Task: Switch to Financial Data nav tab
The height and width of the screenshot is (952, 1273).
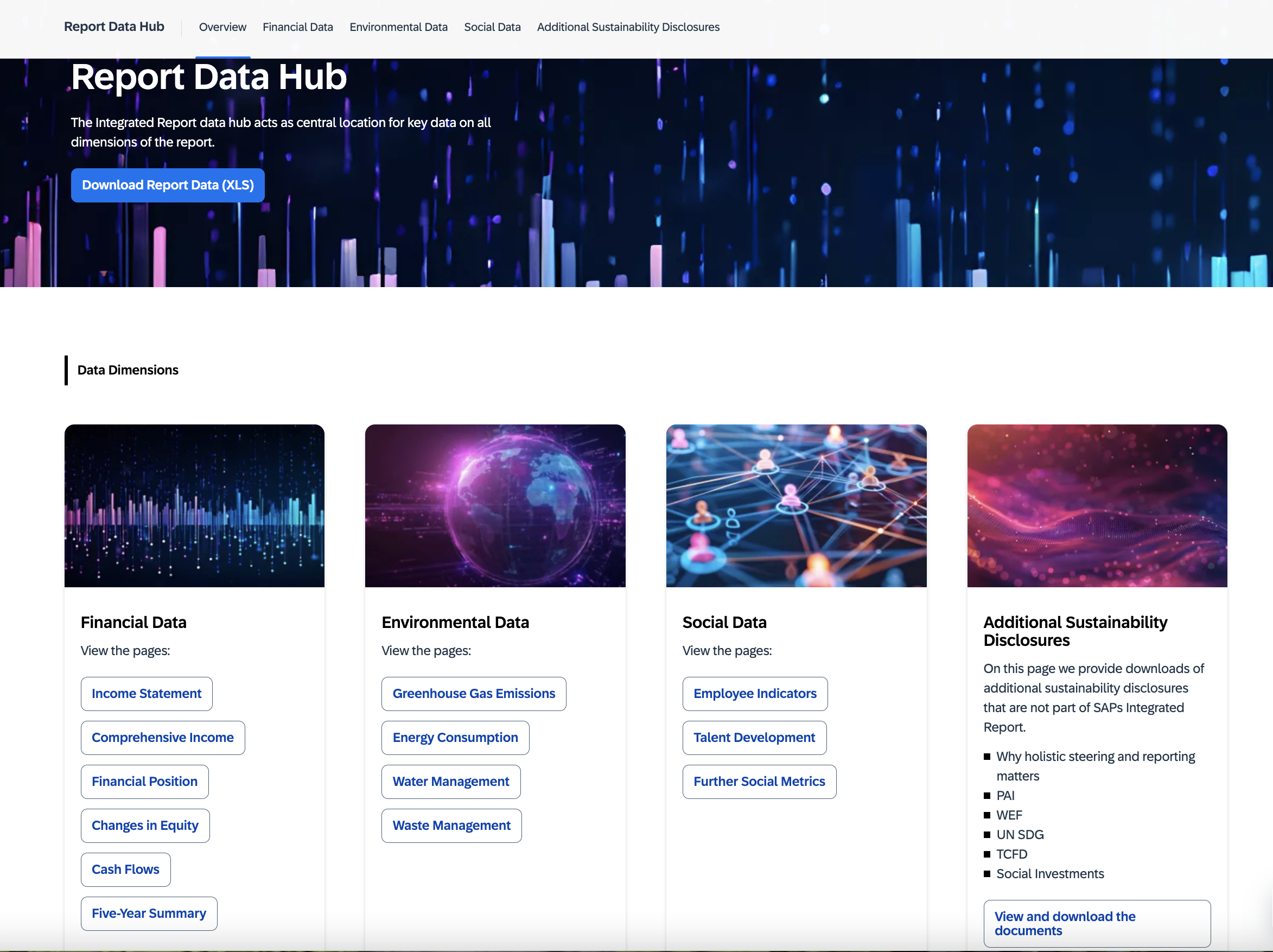Action: [297, 27]
